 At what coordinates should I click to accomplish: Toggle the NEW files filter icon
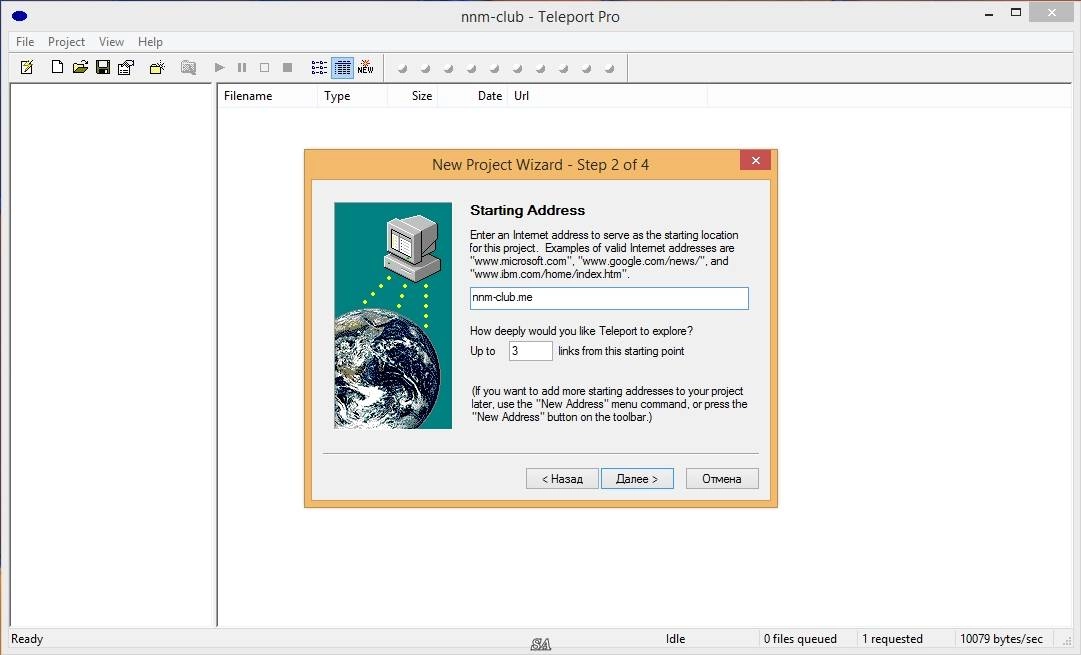pyautogui.click(x=365, y=67)
